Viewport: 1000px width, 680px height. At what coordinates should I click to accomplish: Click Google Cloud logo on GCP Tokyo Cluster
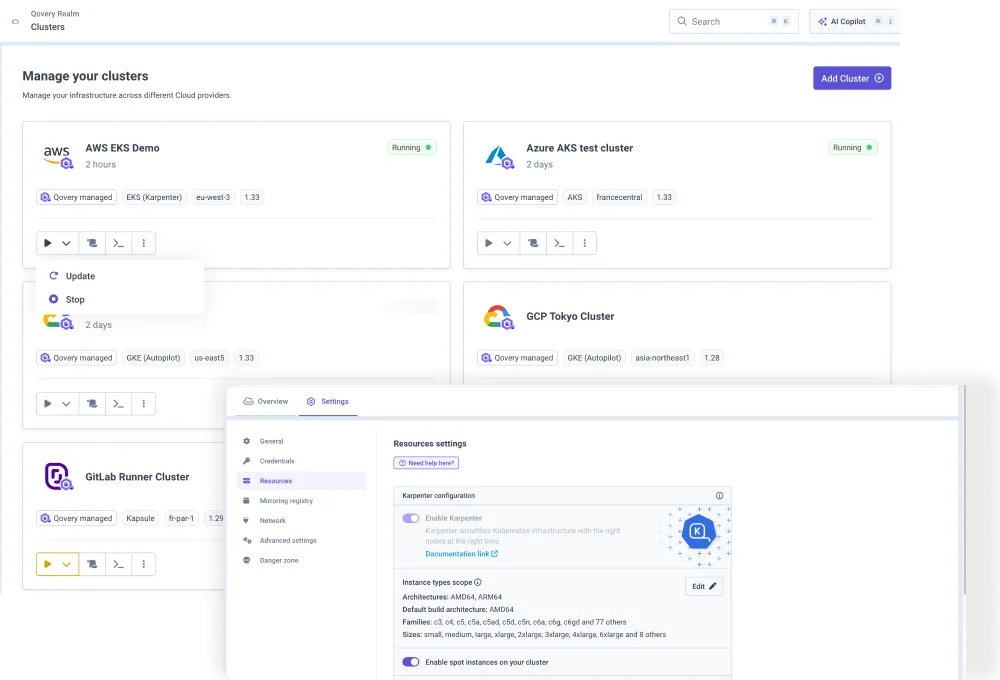click(499, 317)
